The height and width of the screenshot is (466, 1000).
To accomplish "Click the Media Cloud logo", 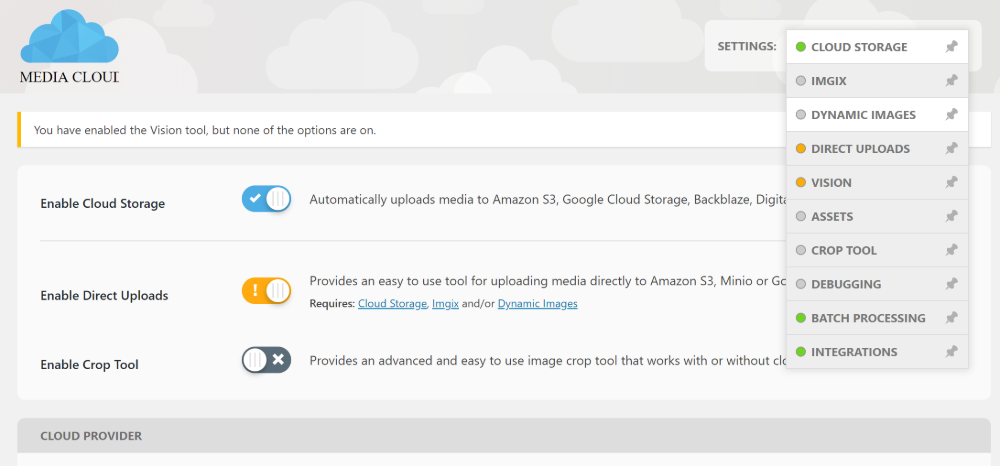I will pos(70,48).
